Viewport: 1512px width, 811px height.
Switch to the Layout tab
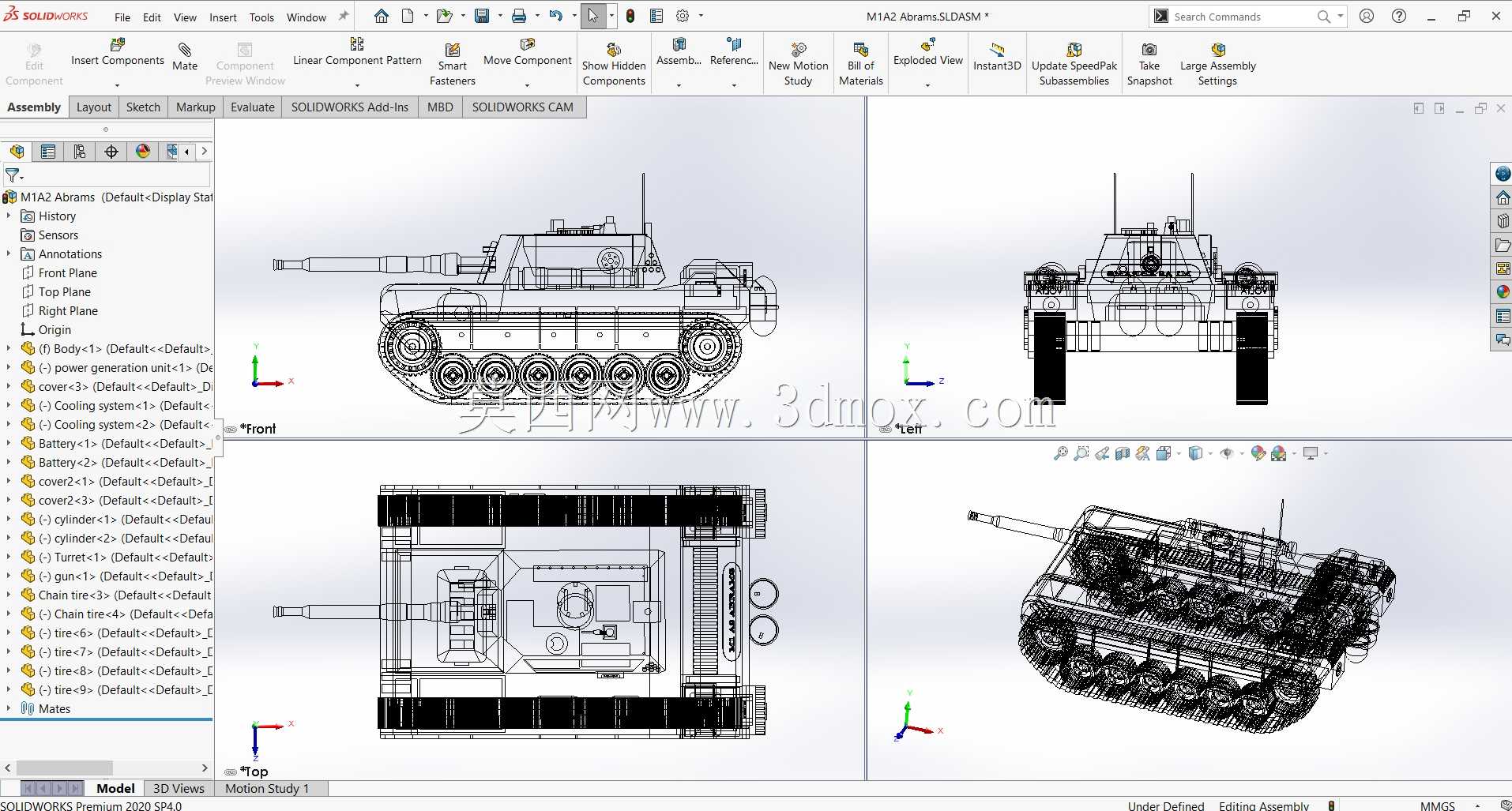94,107
